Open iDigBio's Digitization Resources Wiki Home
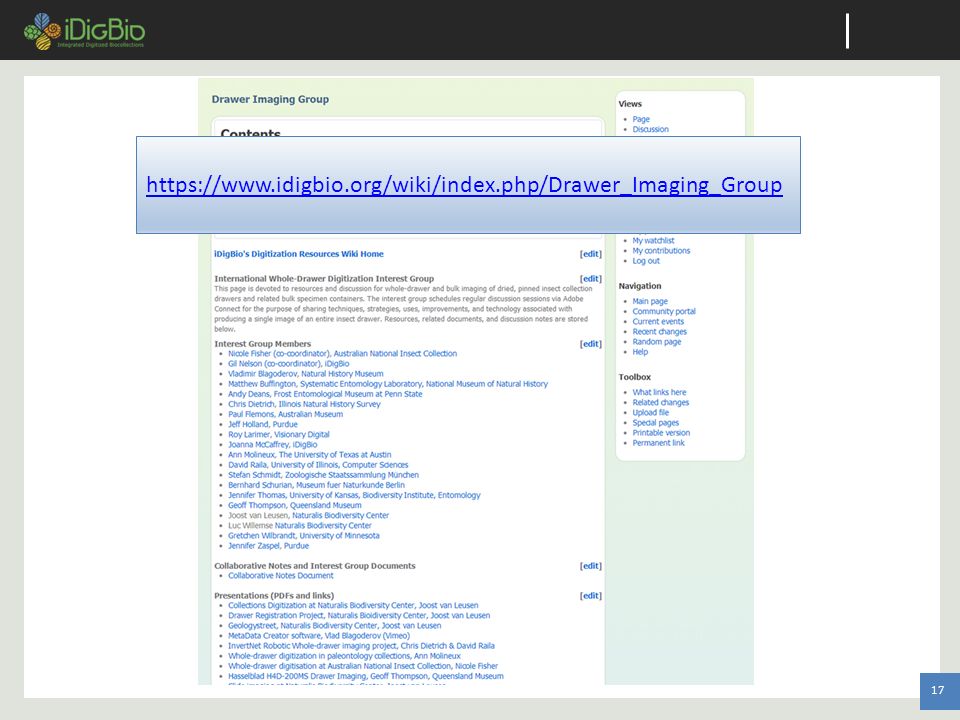Viewport: 960px width, 720px height. 299,254
